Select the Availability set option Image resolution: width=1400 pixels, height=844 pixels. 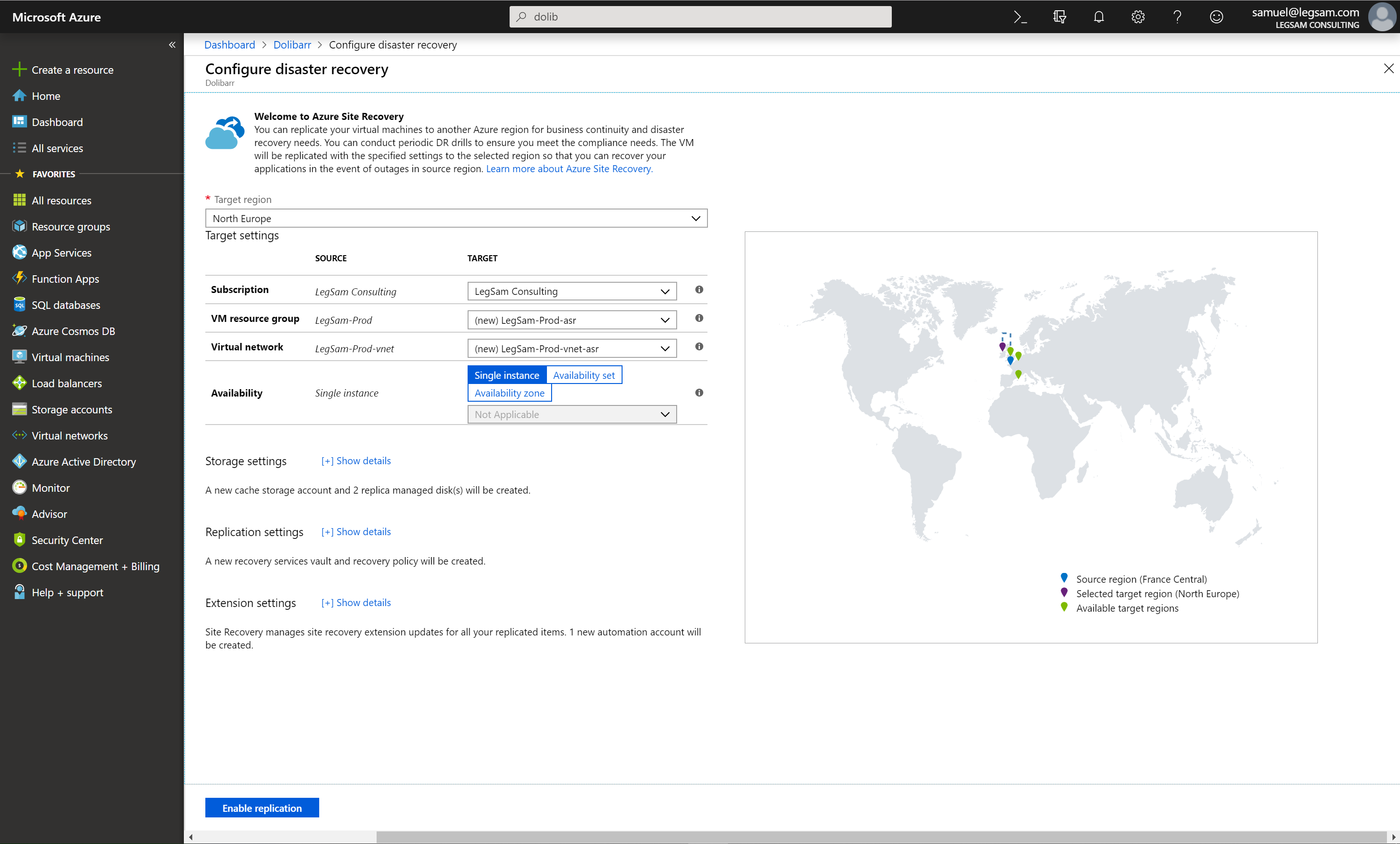pyautogui.click(x=584, y=375)
